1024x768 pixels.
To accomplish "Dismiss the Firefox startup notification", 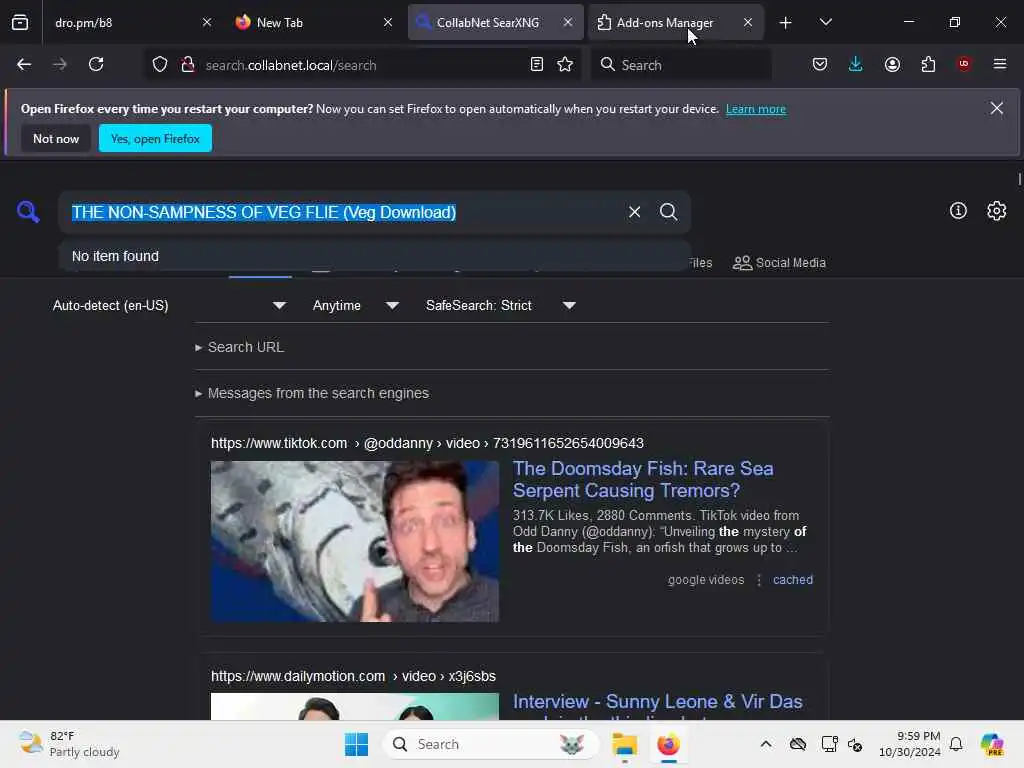I will coord(997,108).
